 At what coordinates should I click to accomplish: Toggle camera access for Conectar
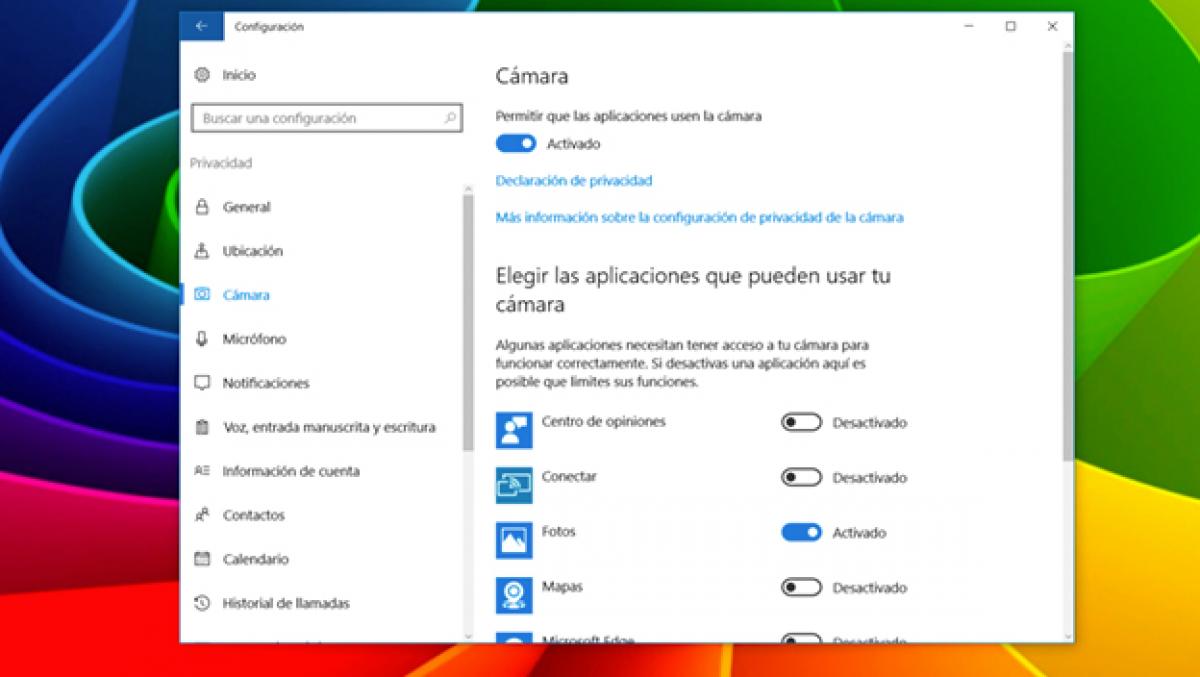801,478
